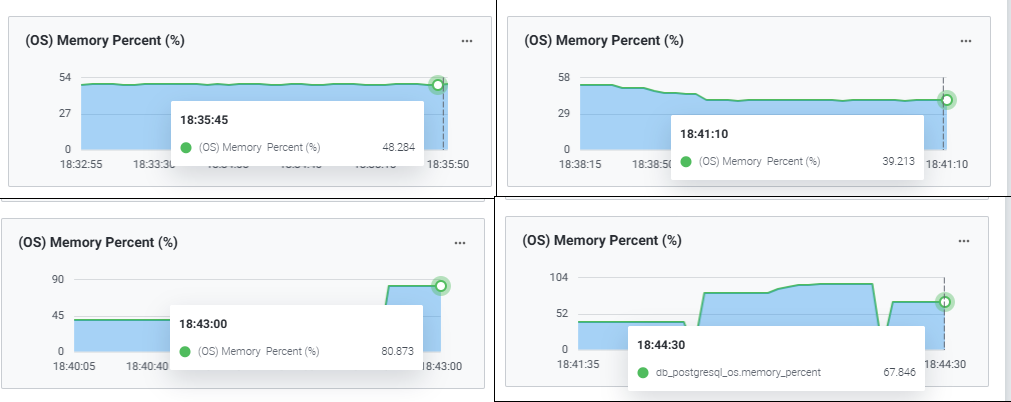The image size is (1011, 402).
Task: Click the highlighted data point at 39.213
Action: tap(947, 99)
